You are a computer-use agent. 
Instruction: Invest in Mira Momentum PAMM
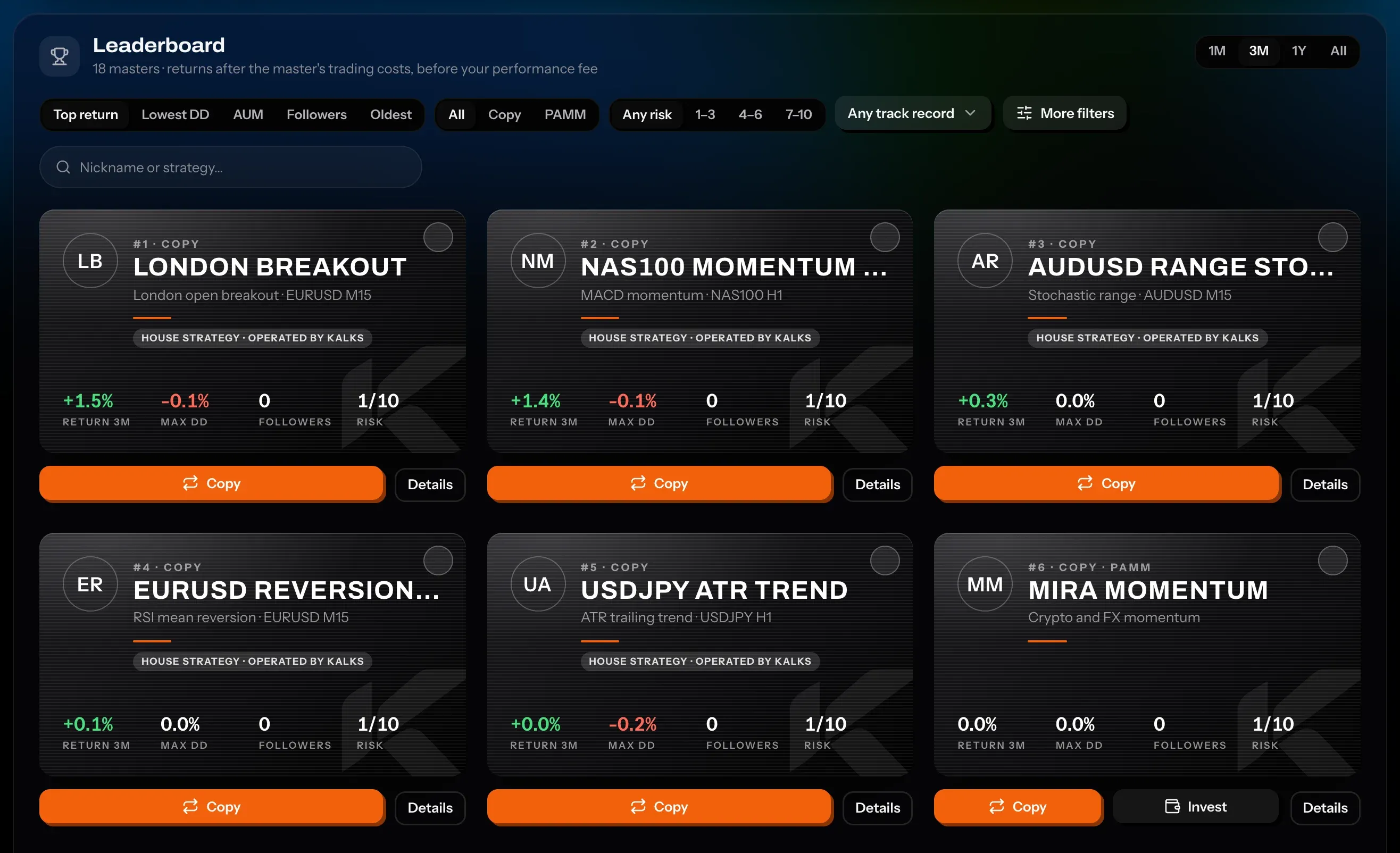pyautogui.click(x=1195, y=806)
